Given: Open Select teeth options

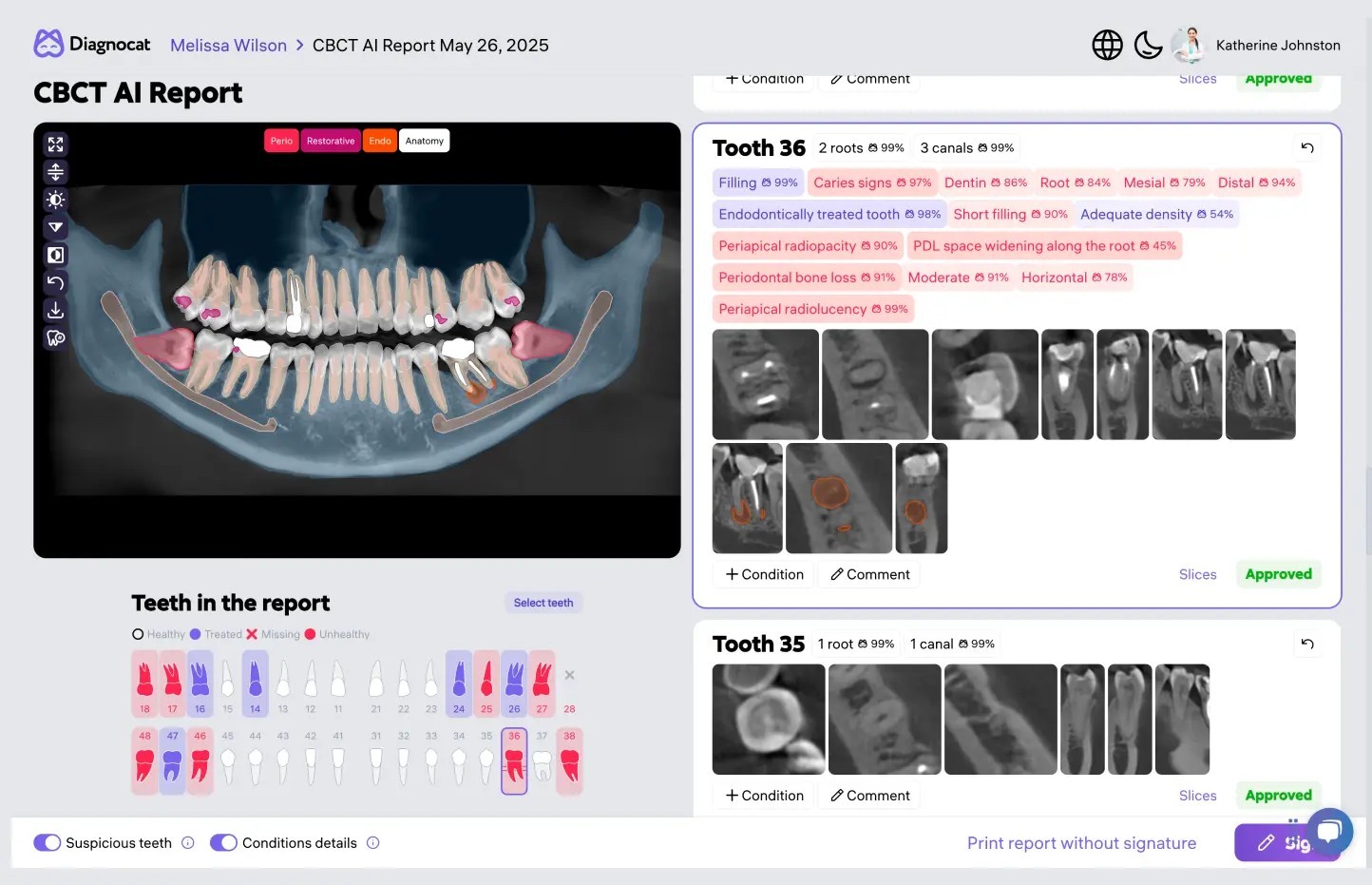Looking at the screenshot, I should point(543,602).
